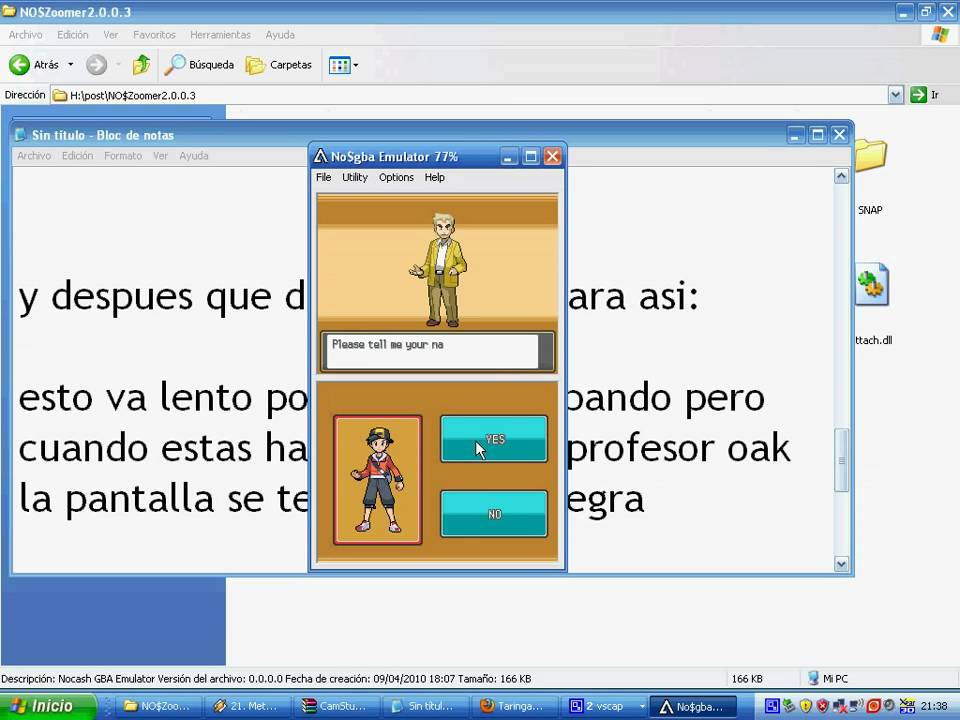Open Ayuda menu in Notepad

point(193,156)
